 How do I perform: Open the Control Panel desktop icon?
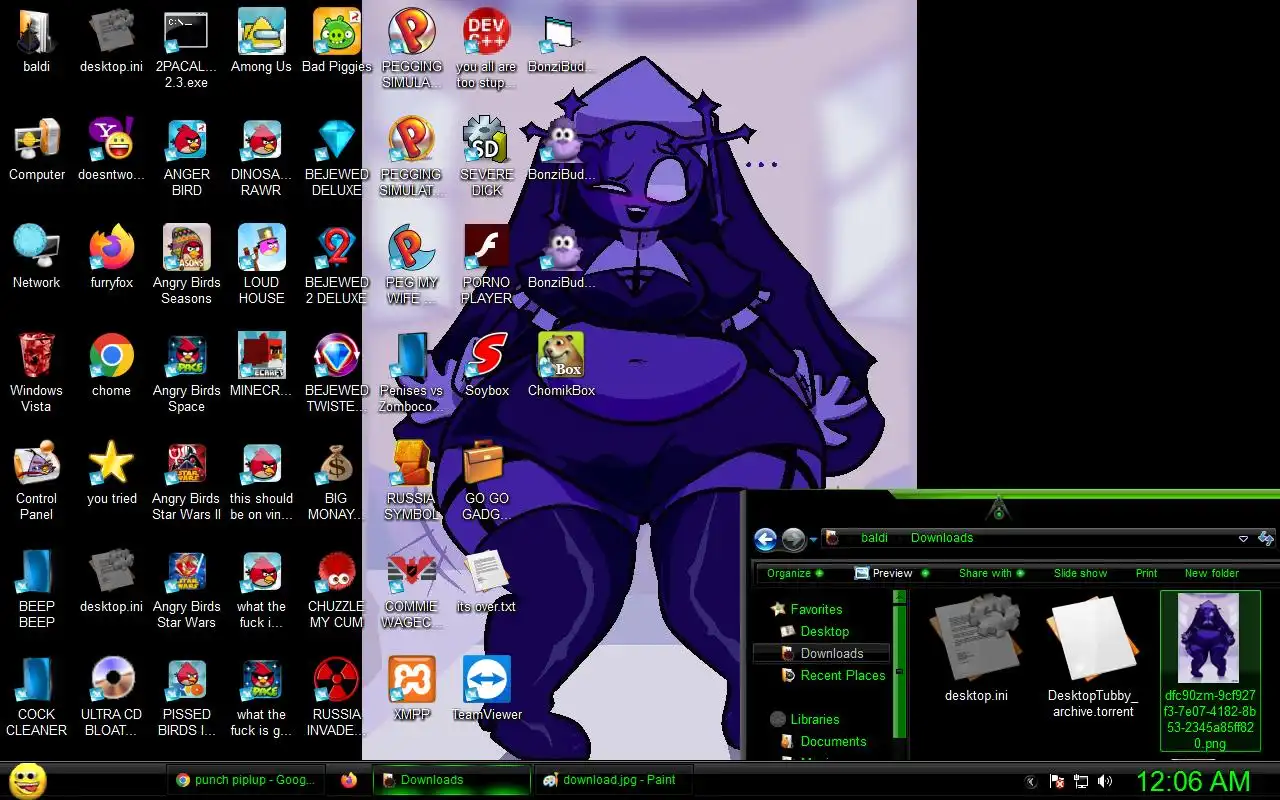pyautogui.click(x=37, y=481)
